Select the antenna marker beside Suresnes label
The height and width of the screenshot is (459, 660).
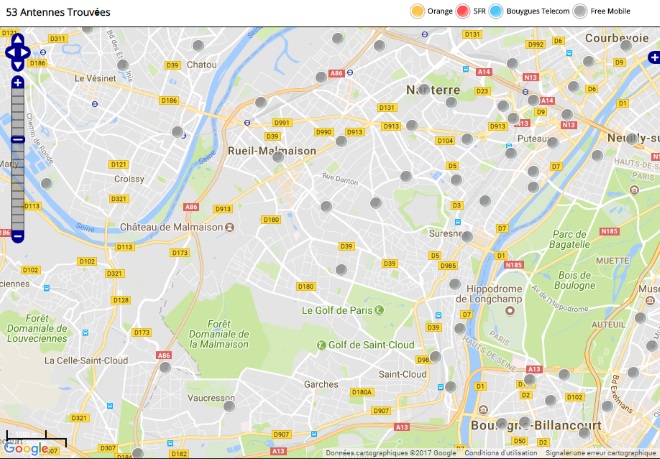[x=467, y=237]
